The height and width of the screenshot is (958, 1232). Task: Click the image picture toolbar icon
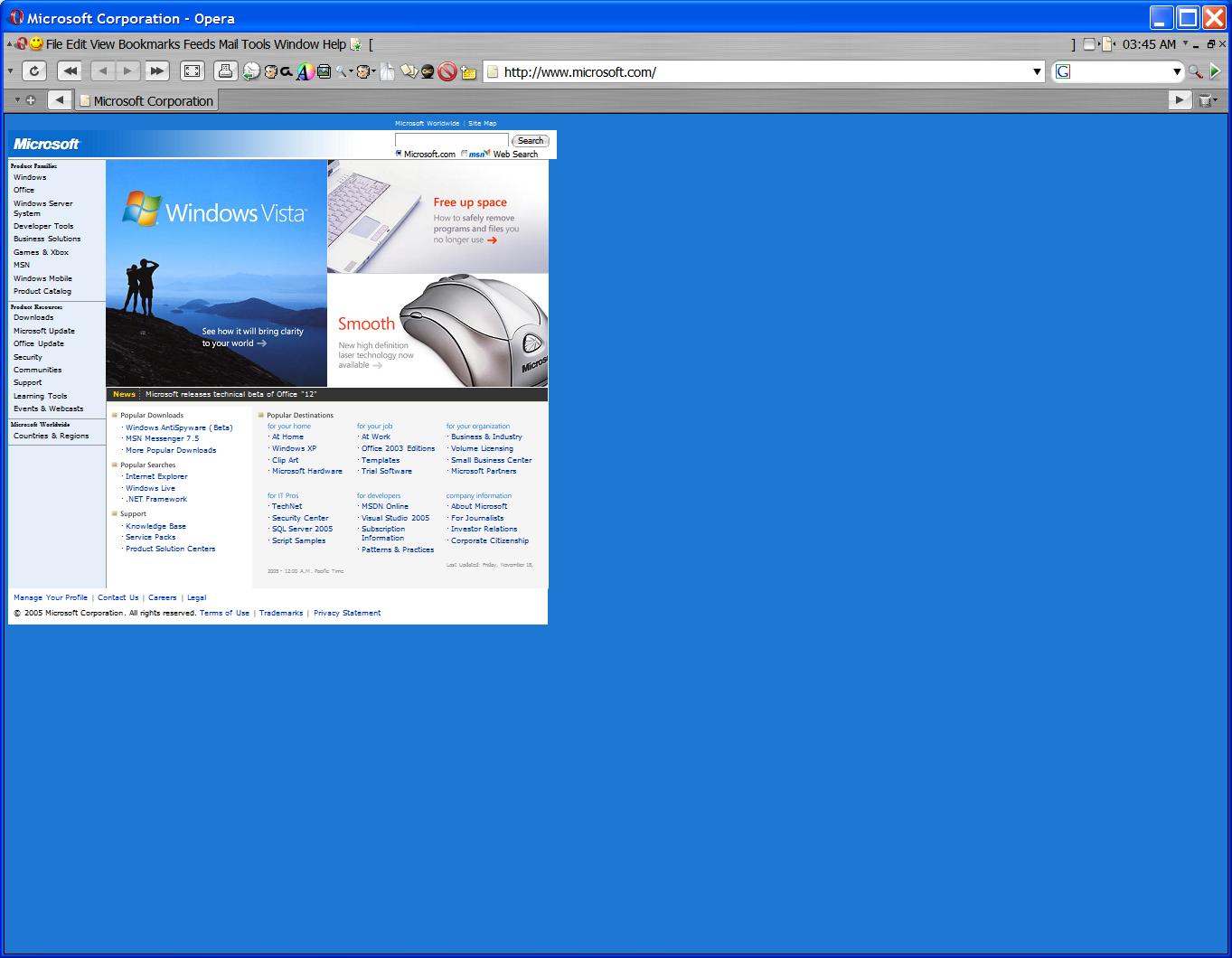324,71
